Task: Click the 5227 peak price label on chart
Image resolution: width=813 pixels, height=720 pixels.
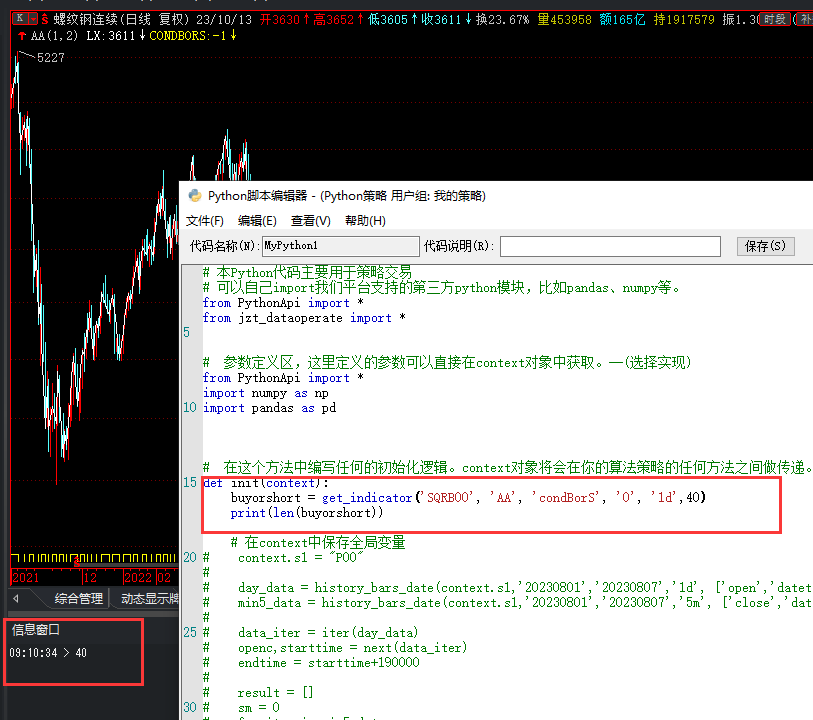Action: [x=50, y=58]
